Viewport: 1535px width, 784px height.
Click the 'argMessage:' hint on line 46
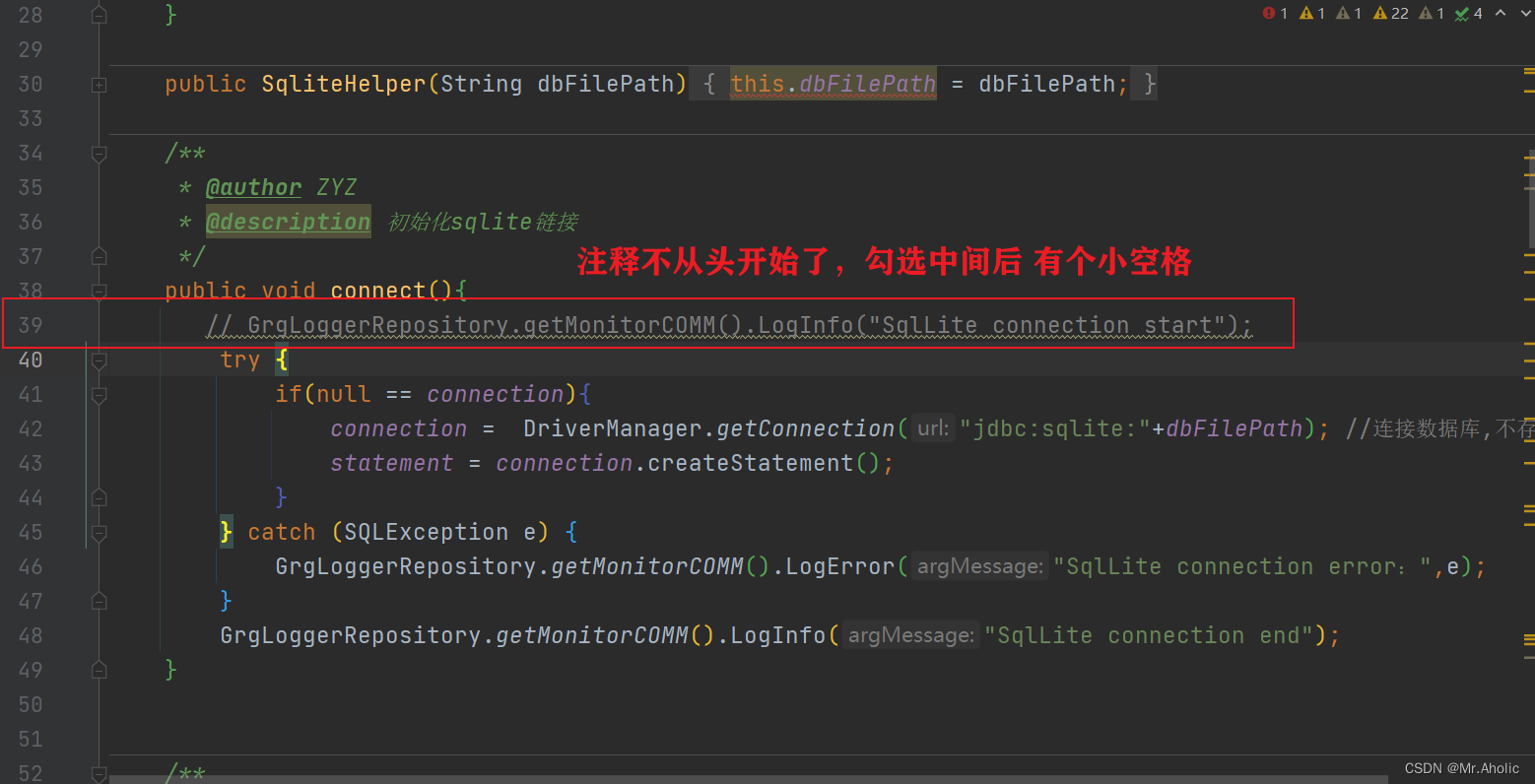pyautogui.click(x=979, y=566)
